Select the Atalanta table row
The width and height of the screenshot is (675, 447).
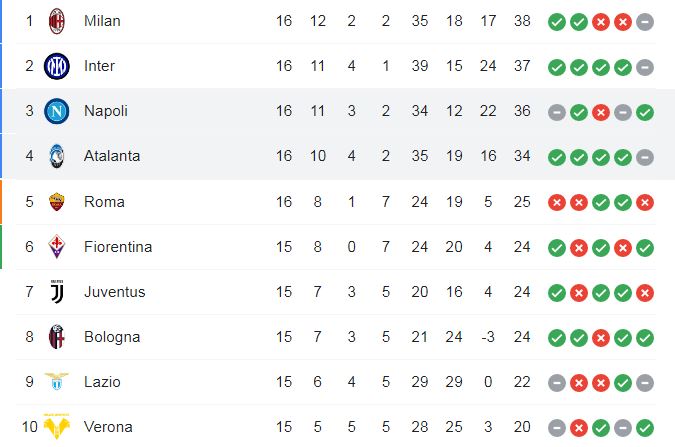point(338,156)
